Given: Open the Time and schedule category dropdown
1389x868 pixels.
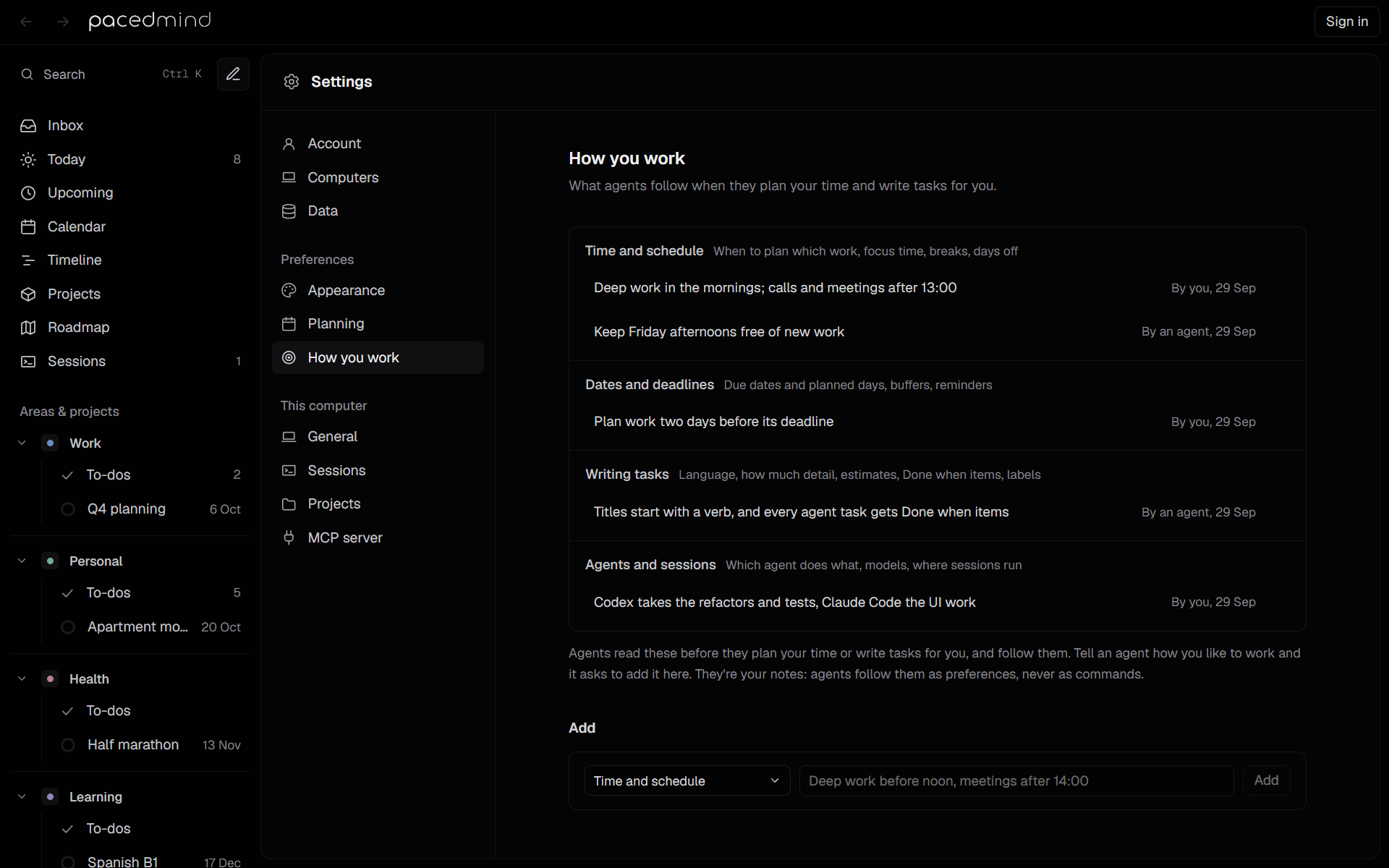Looking at the screenshot, I should [x=687, y=781].
